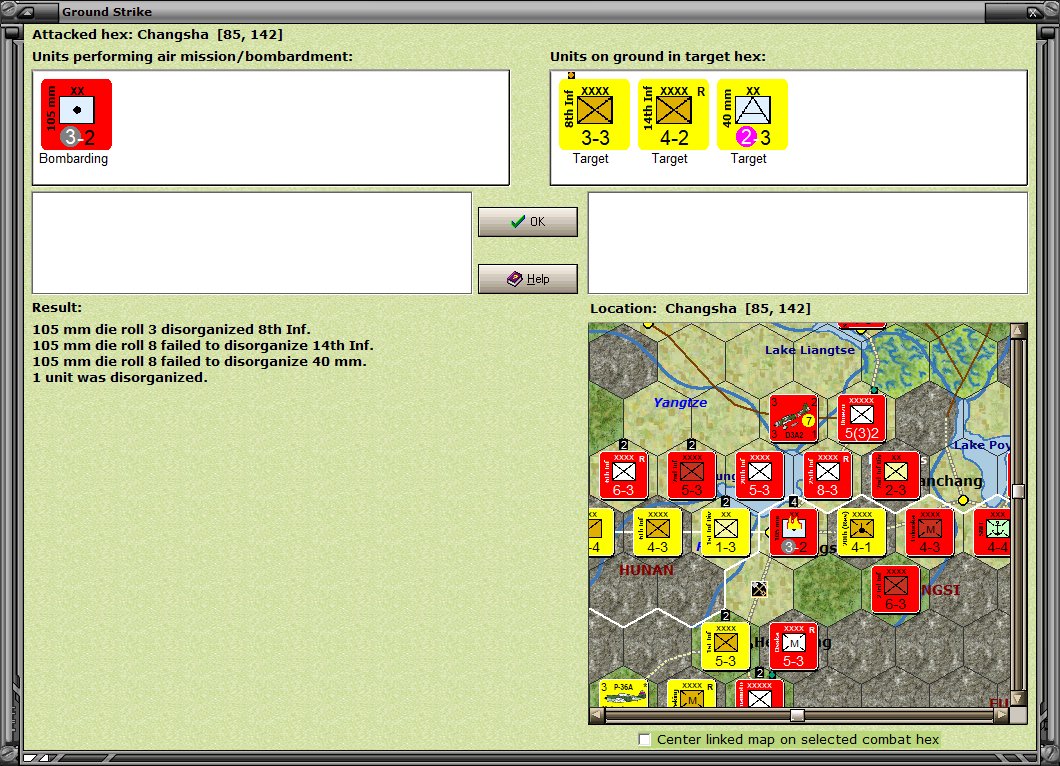Click the red mechanized 5-3 counter
Screen dimensions: 1060x766
794,646
